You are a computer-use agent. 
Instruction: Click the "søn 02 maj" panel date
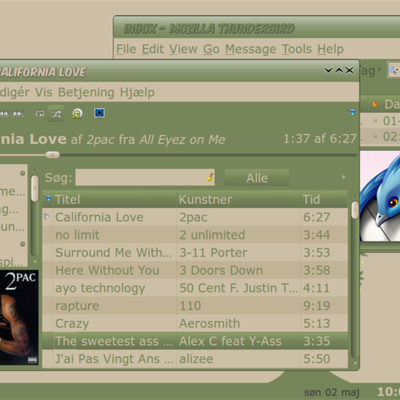(332, 392)
